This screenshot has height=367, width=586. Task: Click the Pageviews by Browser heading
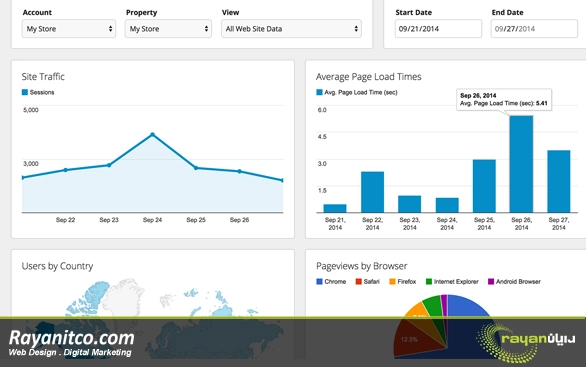[x=361, y=266]
